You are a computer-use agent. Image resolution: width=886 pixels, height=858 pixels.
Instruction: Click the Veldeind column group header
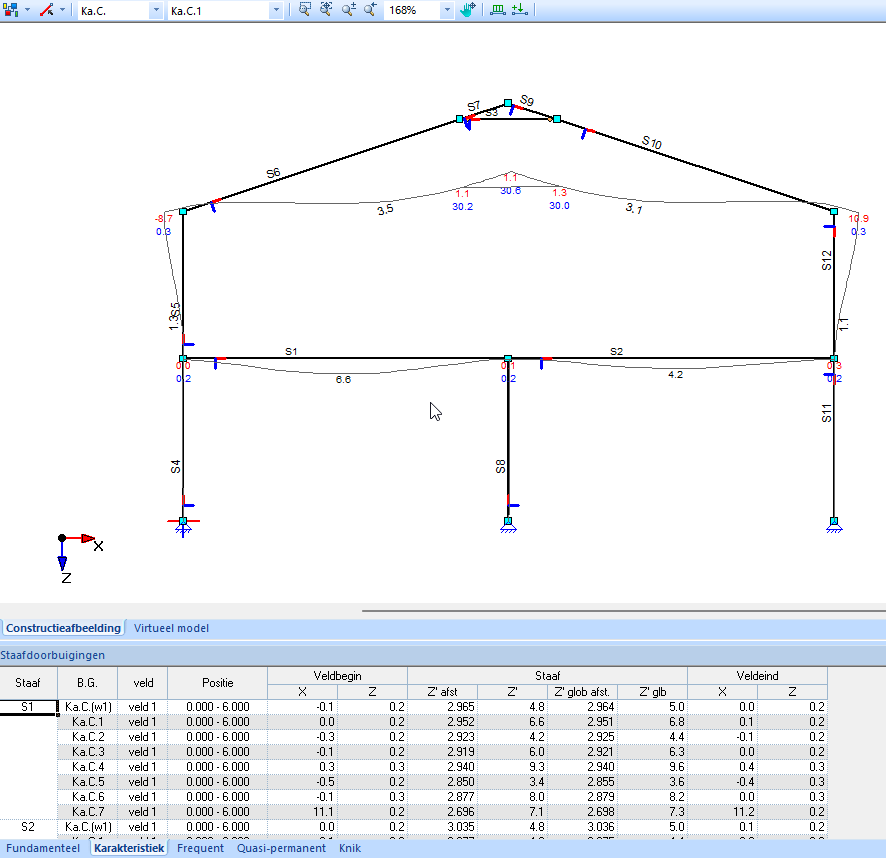[757, 676]
